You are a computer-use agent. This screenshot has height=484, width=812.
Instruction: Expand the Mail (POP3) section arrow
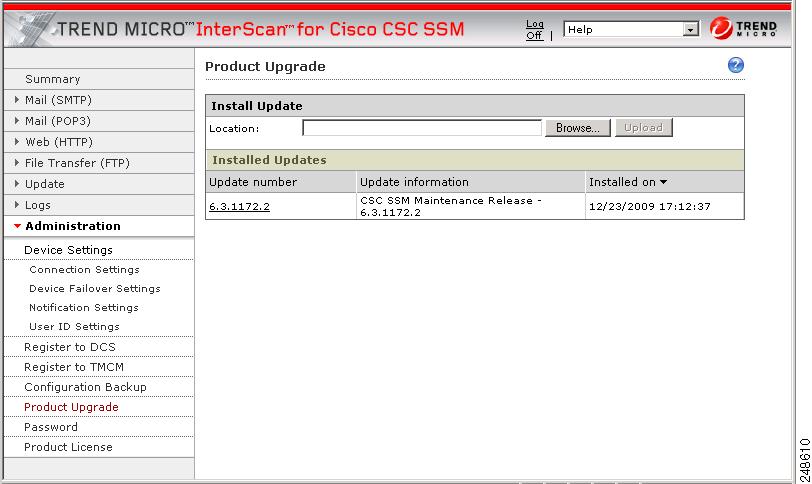17,121
